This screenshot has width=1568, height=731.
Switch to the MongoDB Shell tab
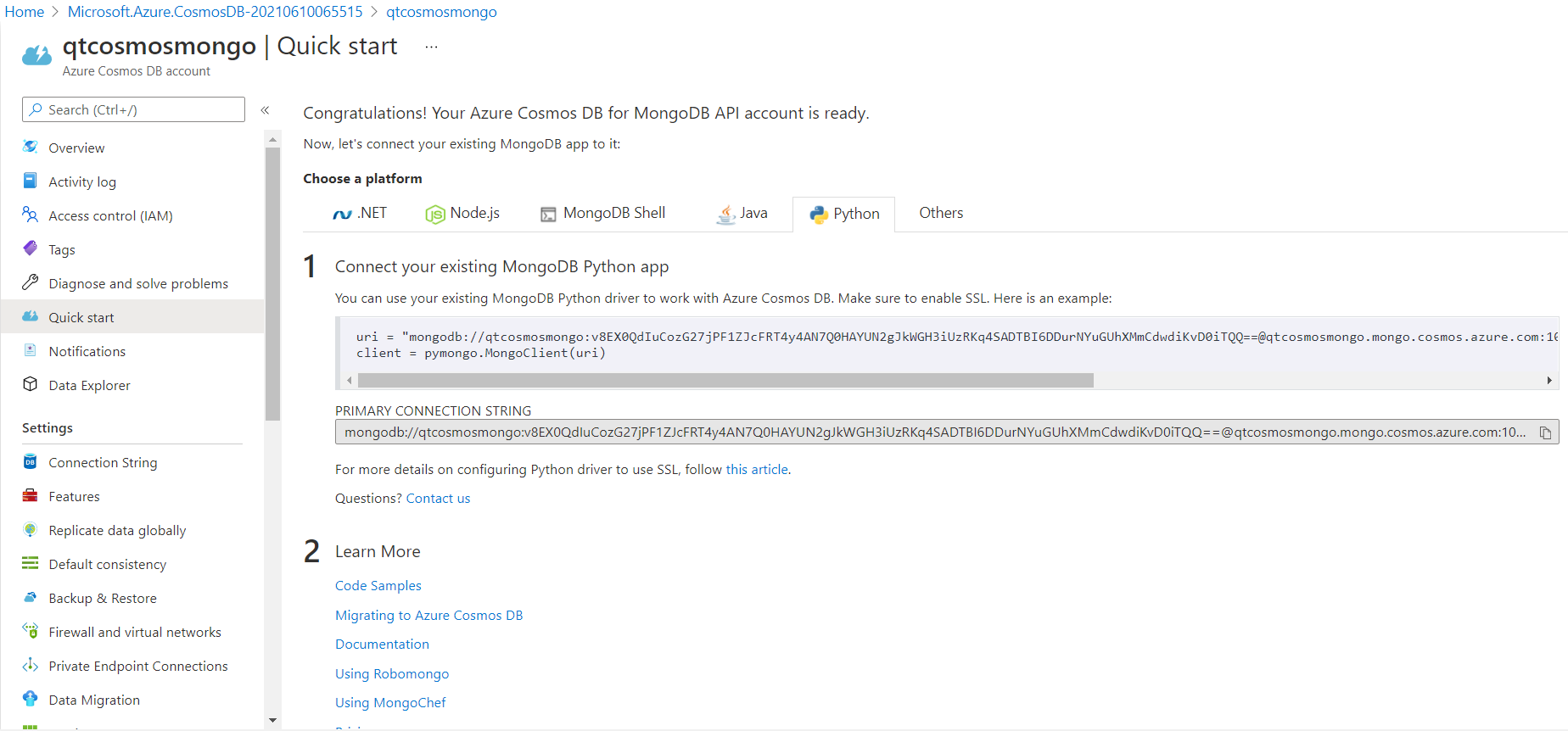(x=603, y=213)
